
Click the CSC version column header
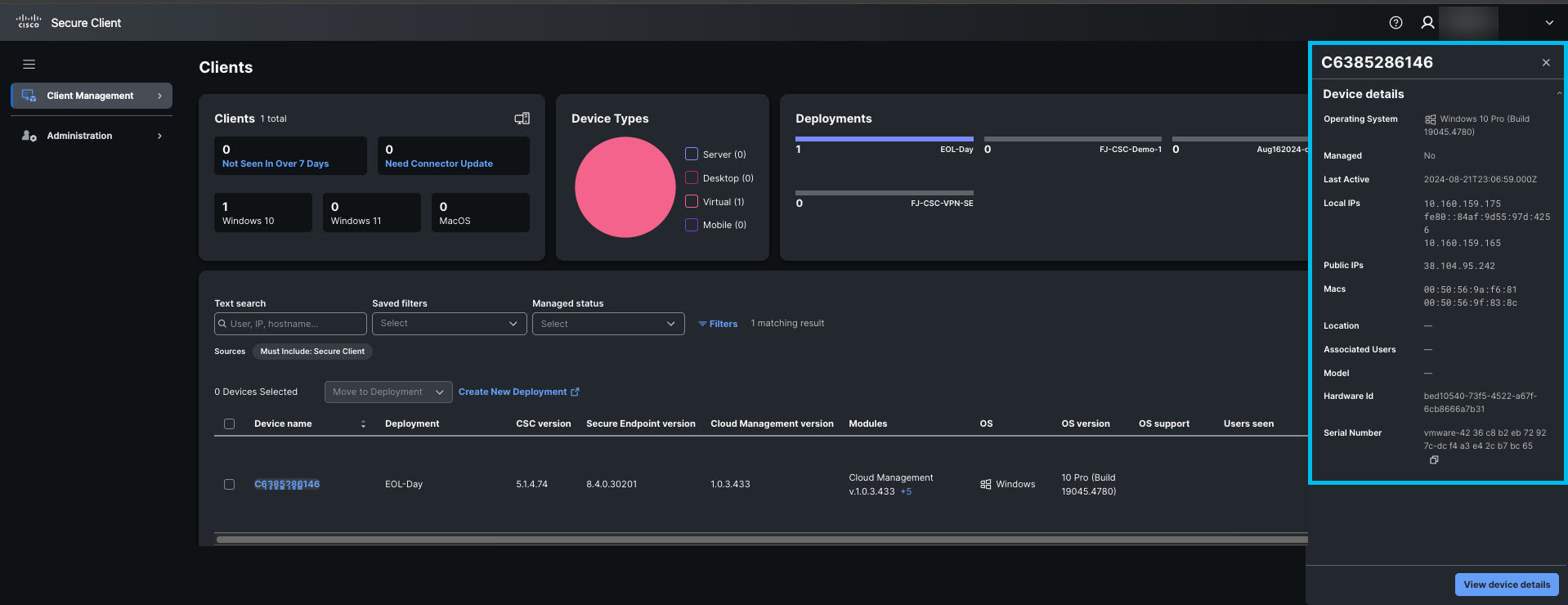coord(544,423)
